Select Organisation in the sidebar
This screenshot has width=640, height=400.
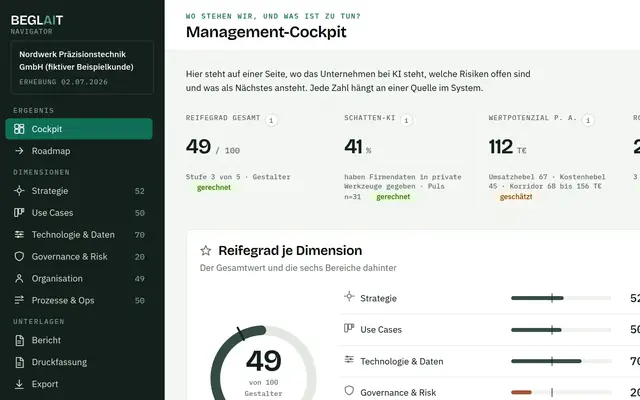pyautogui.click(x=79, y=279)
